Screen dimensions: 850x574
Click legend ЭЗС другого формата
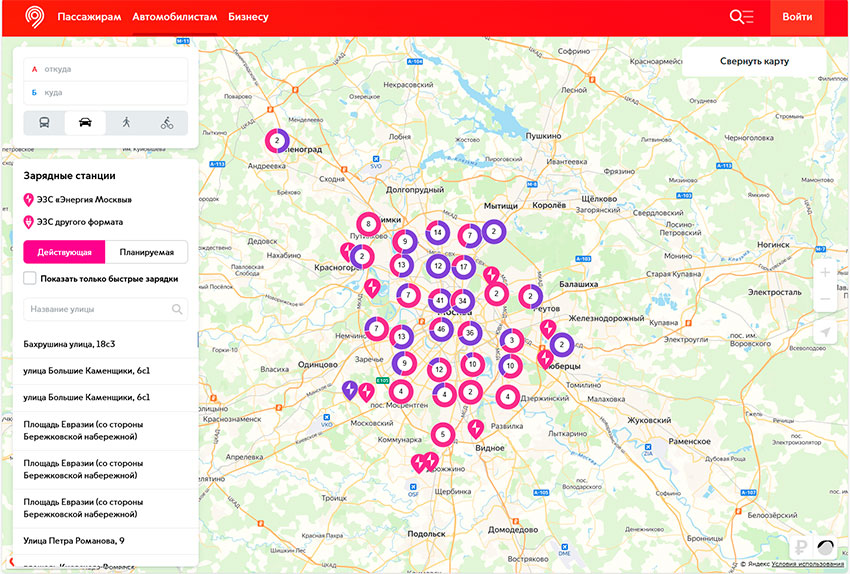coord(73,222)
